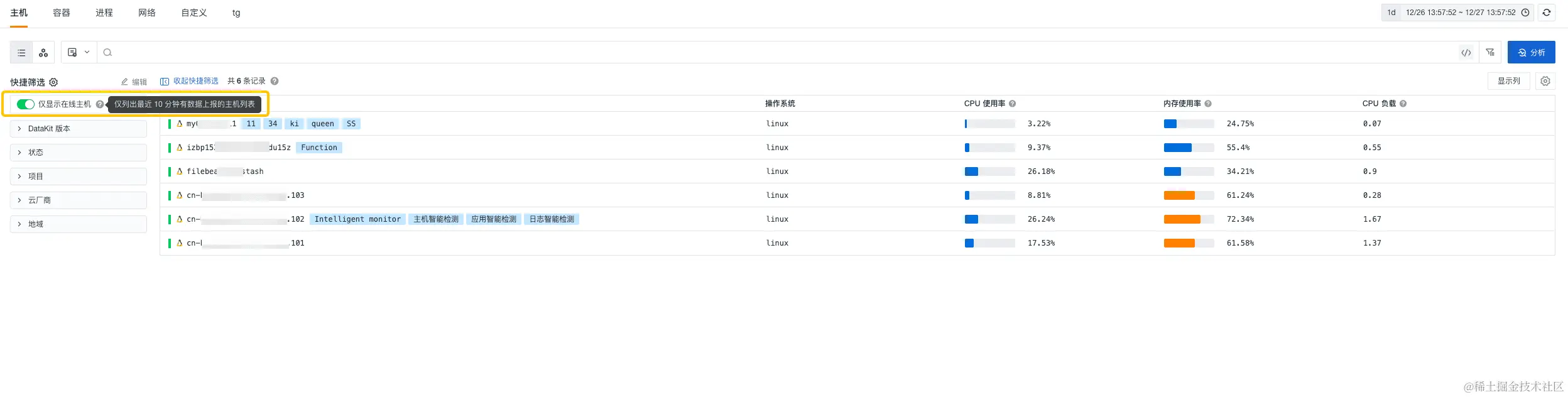This screenshot has width=1568, height=397.
Task: Expand 云厂商 filter group
Action: coord(79,200)
